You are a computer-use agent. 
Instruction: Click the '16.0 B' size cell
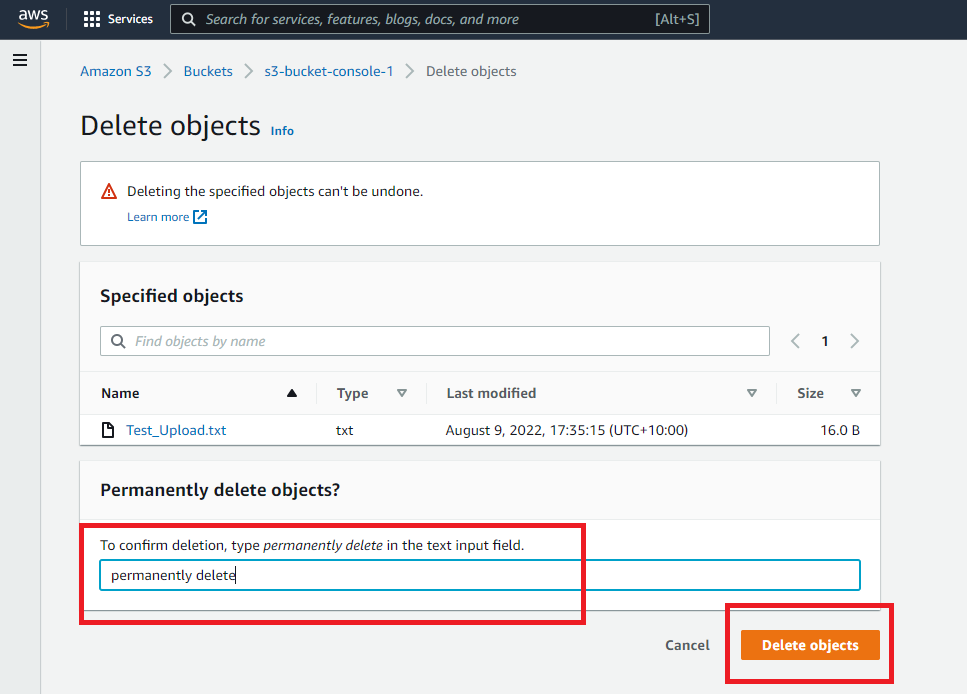840,430
